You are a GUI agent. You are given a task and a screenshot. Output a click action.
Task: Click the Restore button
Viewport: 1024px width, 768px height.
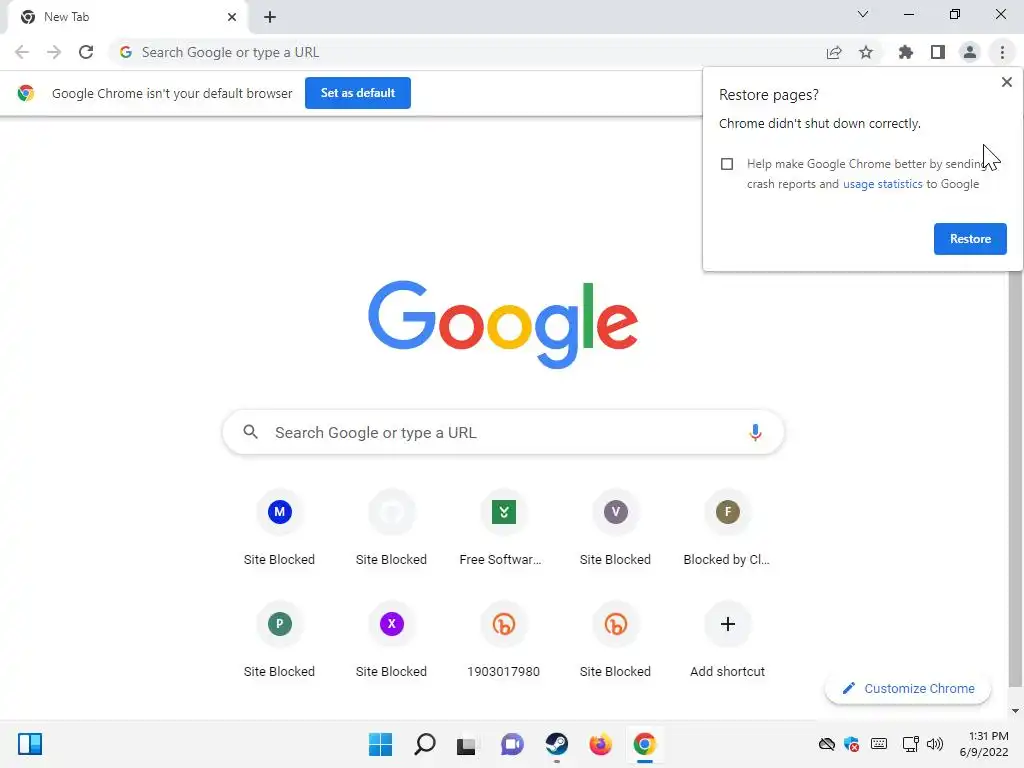970,239
